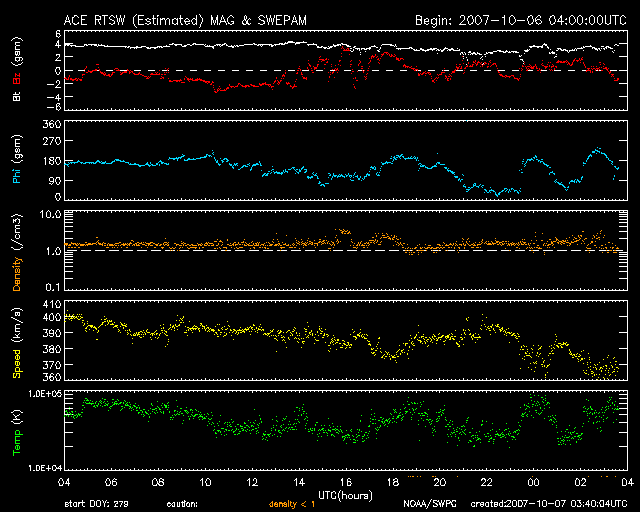Click the "02" hour tick label
Screen dimensions: 640x512
coord(580,483)
